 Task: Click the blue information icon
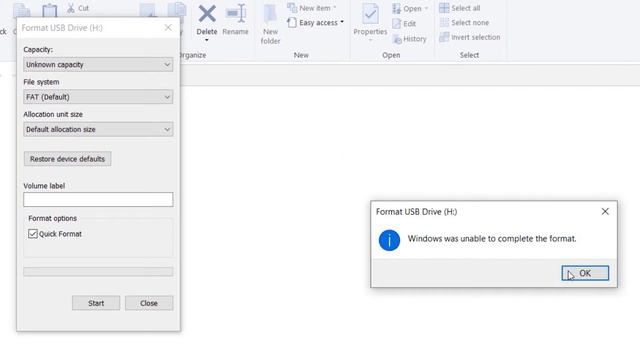(389, 240)
